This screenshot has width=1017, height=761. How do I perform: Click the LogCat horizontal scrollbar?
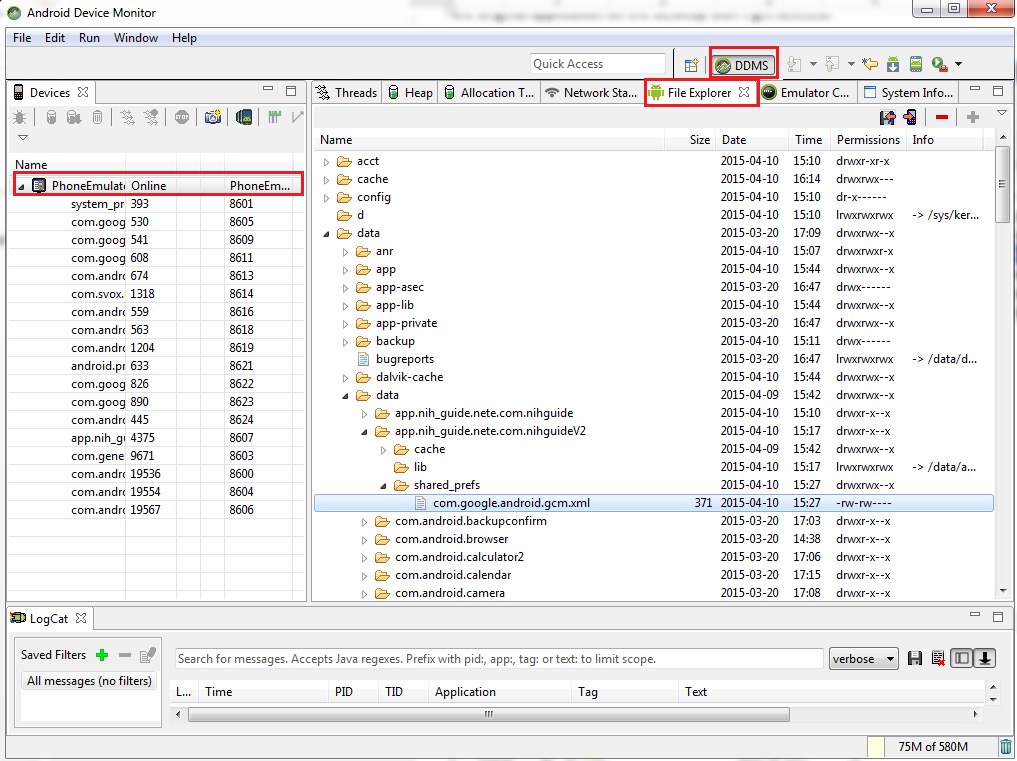click(488, 714)
